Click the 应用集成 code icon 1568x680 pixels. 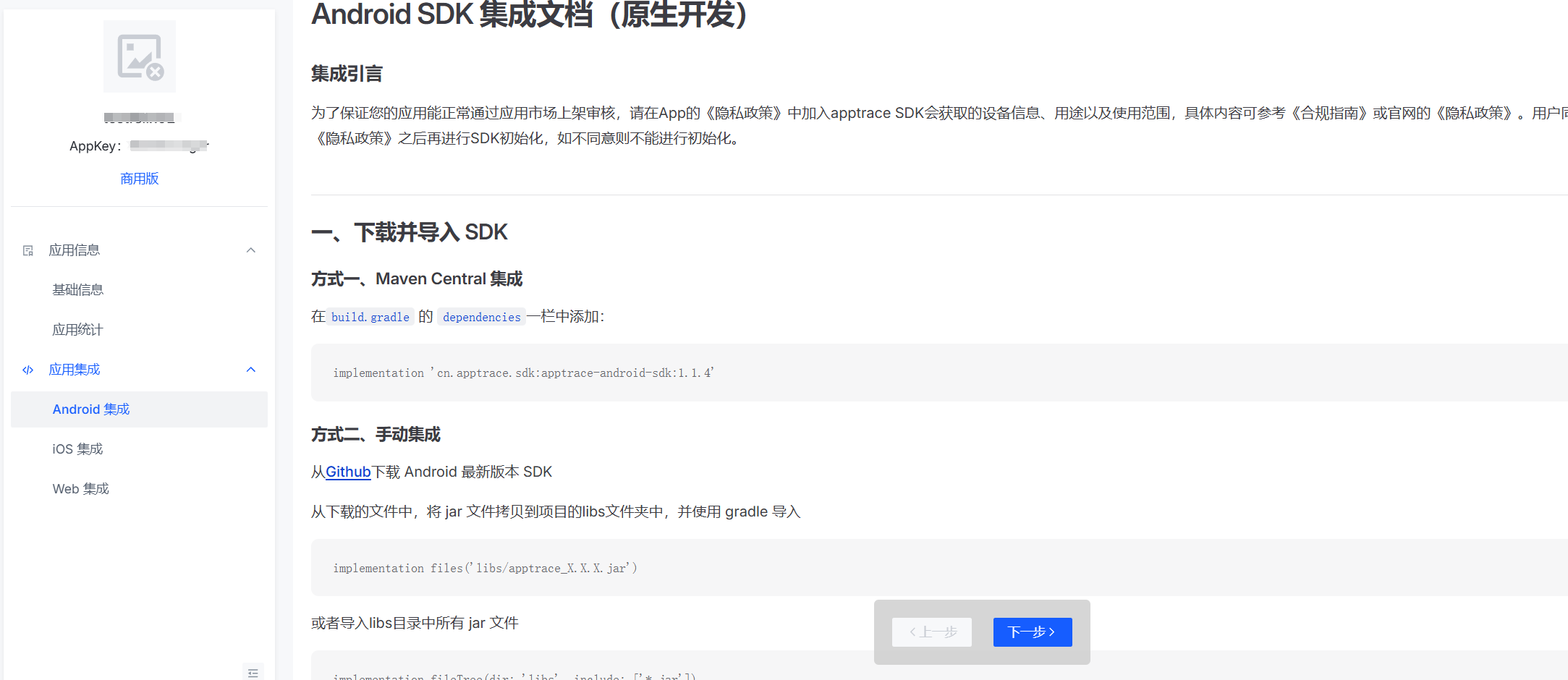click(x=28, y=370)
